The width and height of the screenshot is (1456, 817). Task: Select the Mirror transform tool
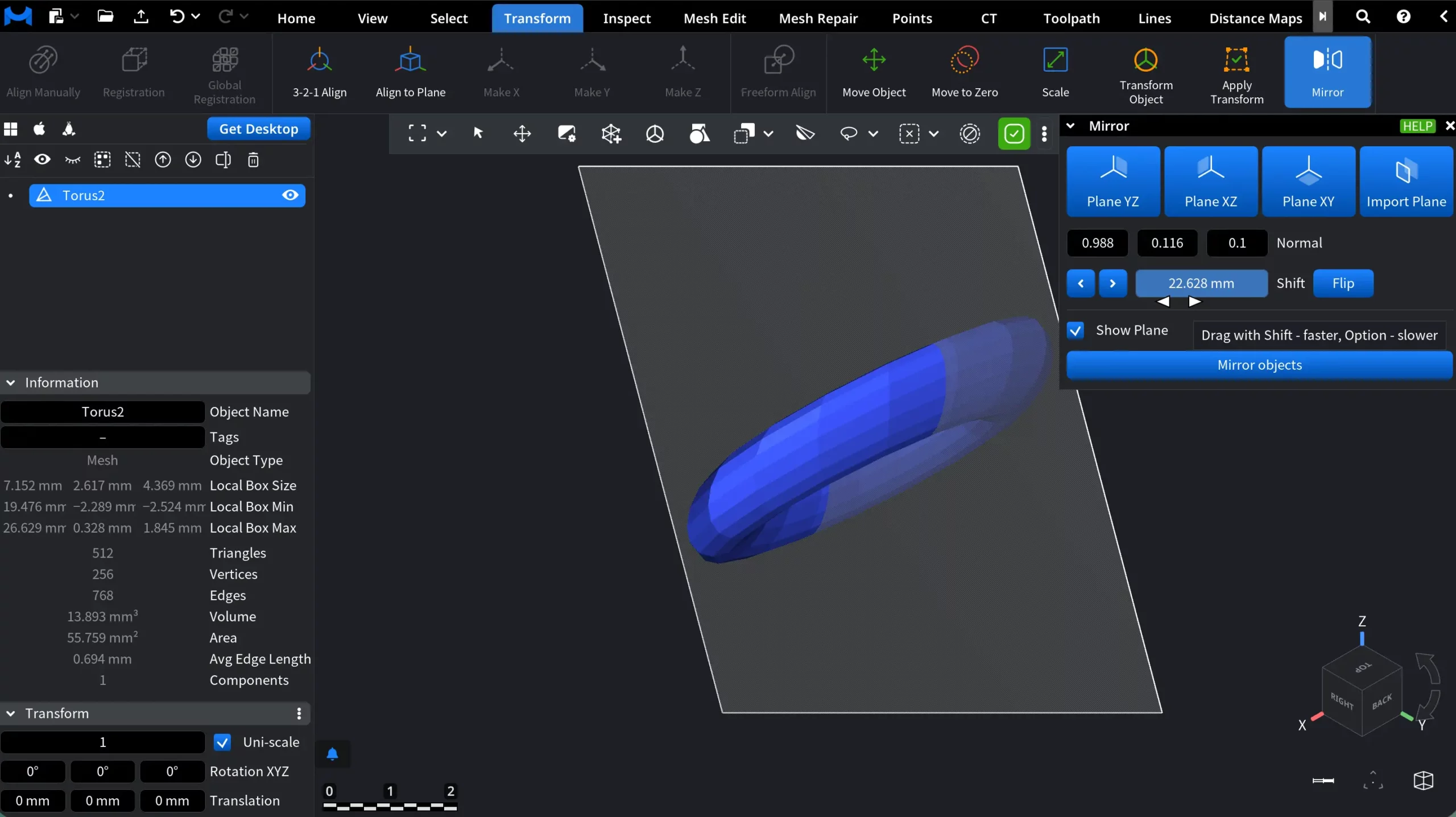(1329, 72)
